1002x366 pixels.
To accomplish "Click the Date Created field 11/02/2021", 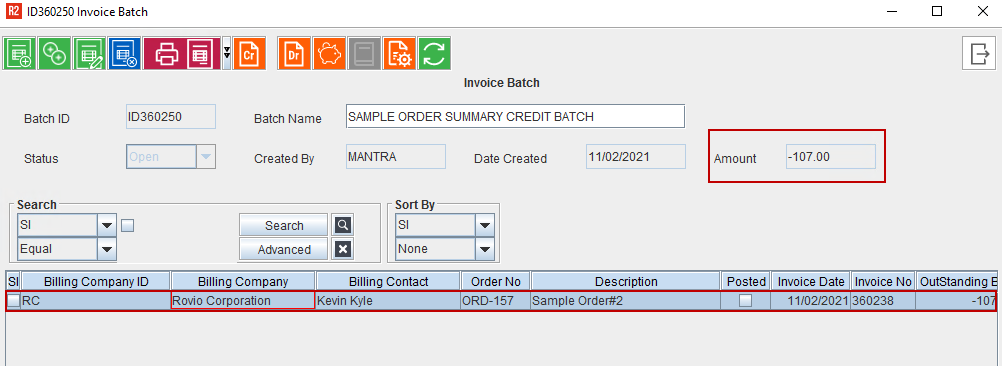I will tap(636, 156).
